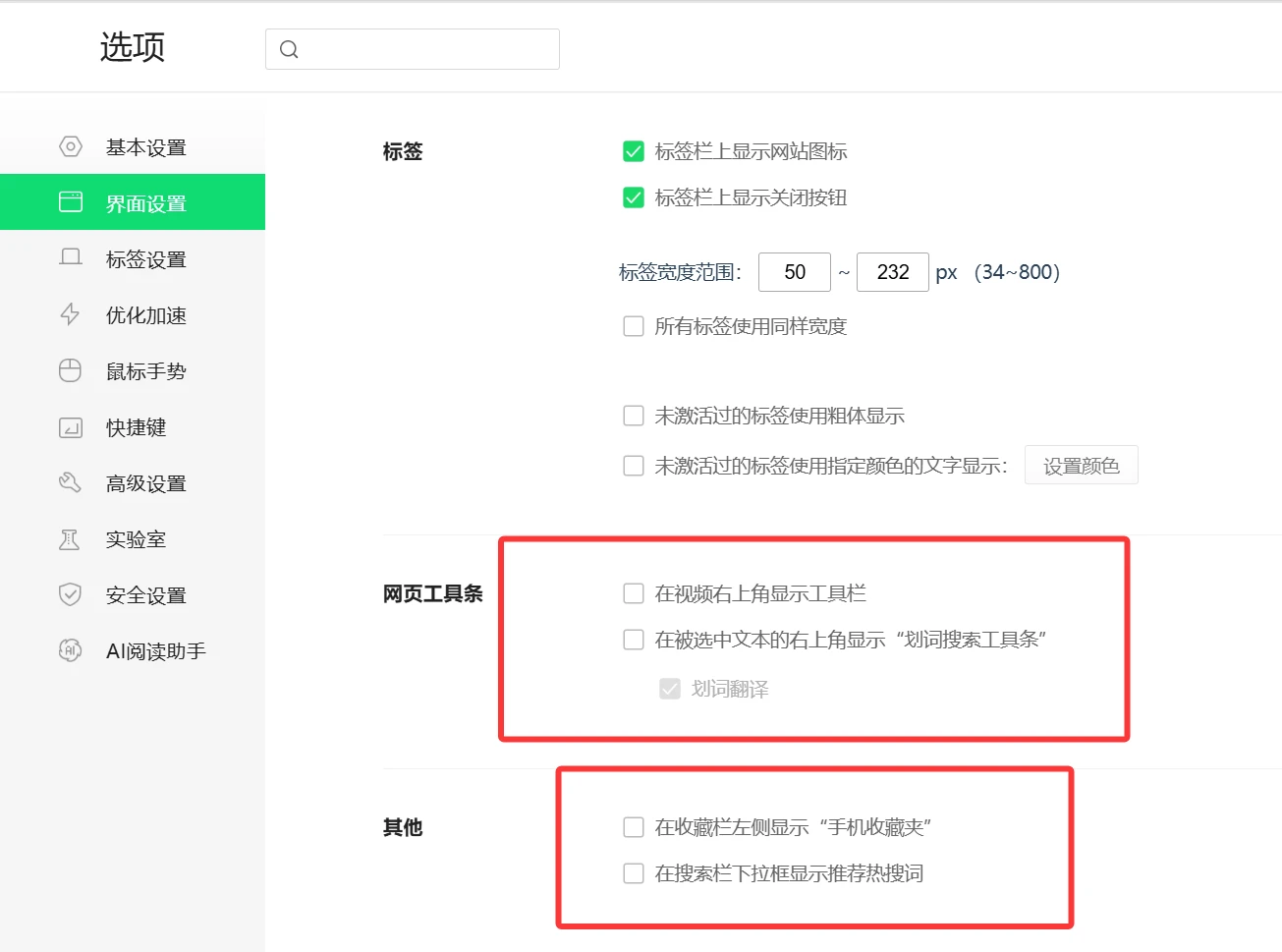Click the 安全设置 shield icon
The width and height of the screenshot is (1282, 952).
click(71, 594)
